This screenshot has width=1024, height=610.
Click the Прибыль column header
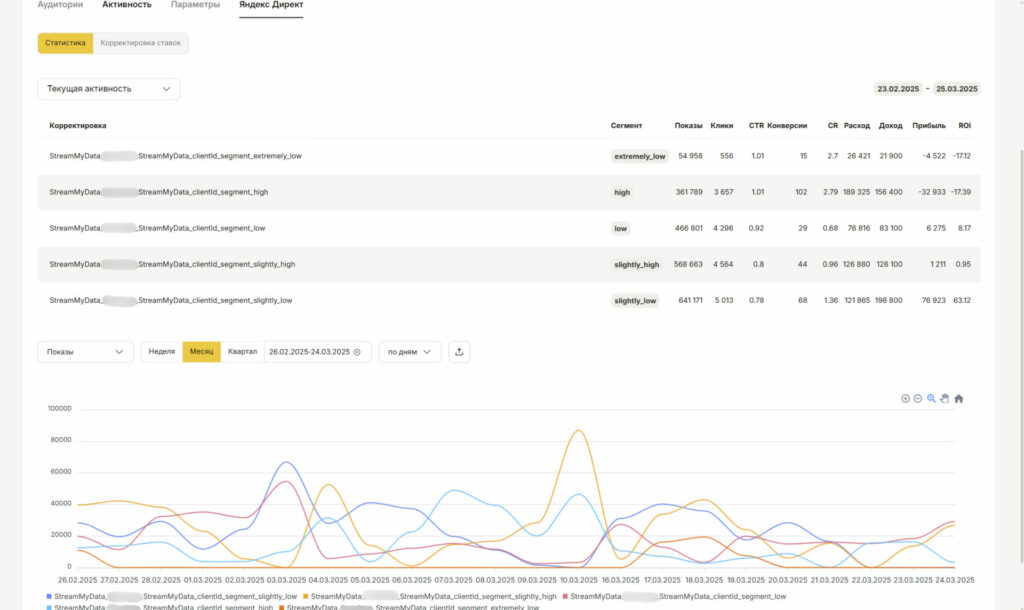point(929,125)
